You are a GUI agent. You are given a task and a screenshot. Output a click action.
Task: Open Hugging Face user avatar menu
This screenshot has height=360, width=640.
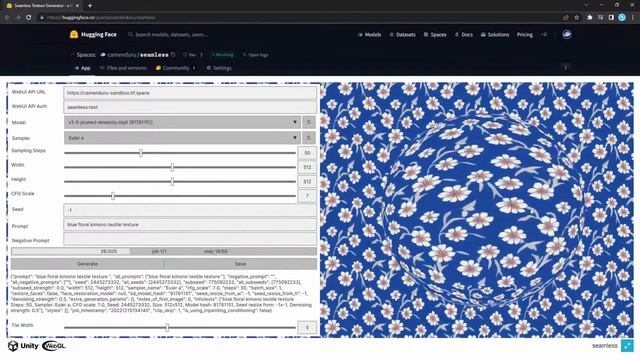[567, 35]
